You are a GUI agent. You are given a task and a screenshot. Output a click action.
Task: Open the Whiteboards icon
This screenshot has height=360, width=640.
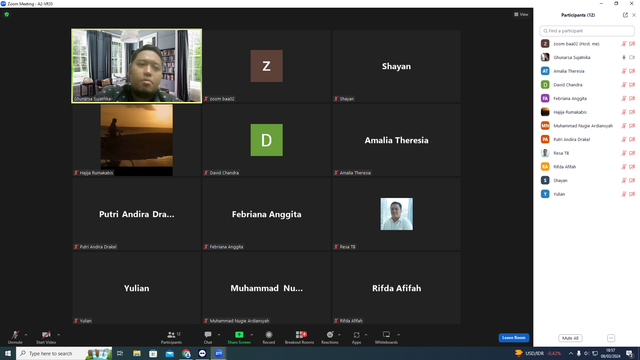[386, 335]
